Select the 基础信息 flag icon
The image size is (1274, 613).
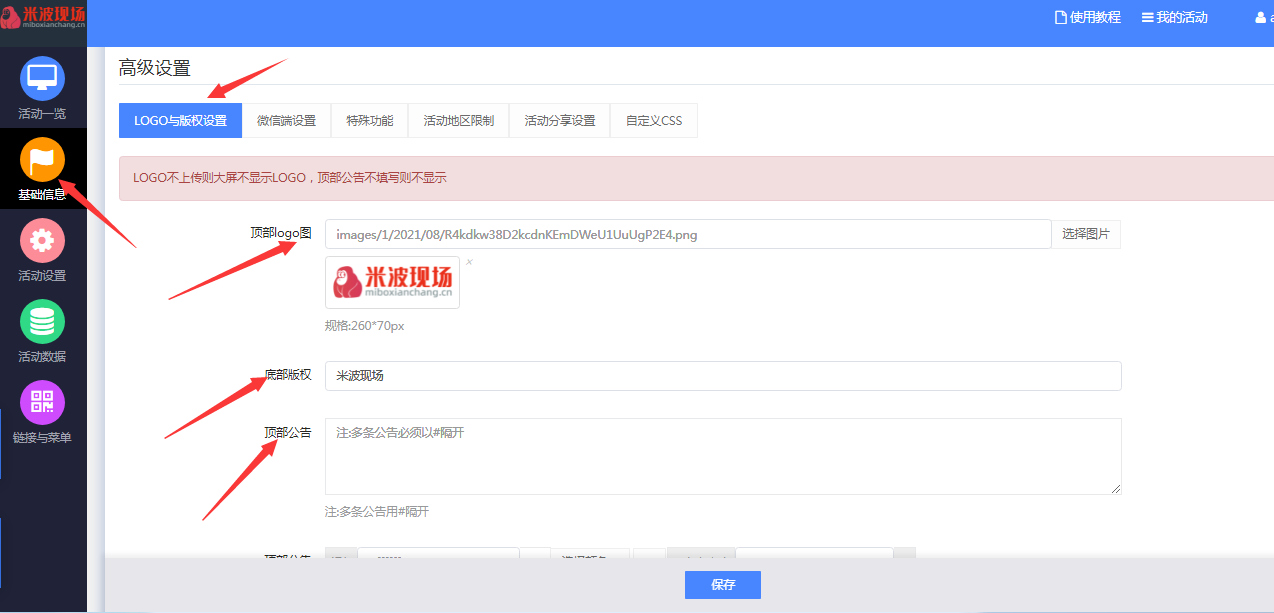[42, 160]
